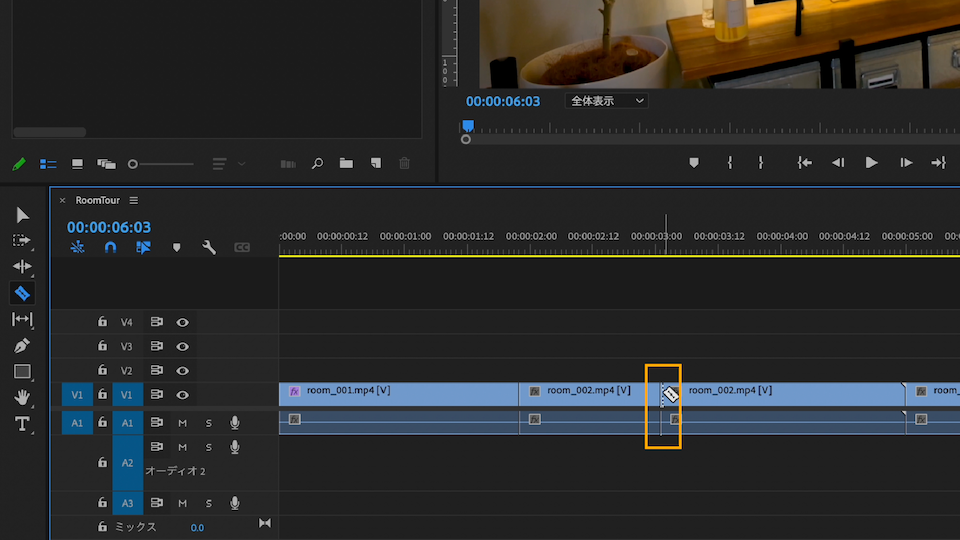This screenshot has height=540, width=960.
Task: Mute audio track A1
Action: (x=183, y=422)
